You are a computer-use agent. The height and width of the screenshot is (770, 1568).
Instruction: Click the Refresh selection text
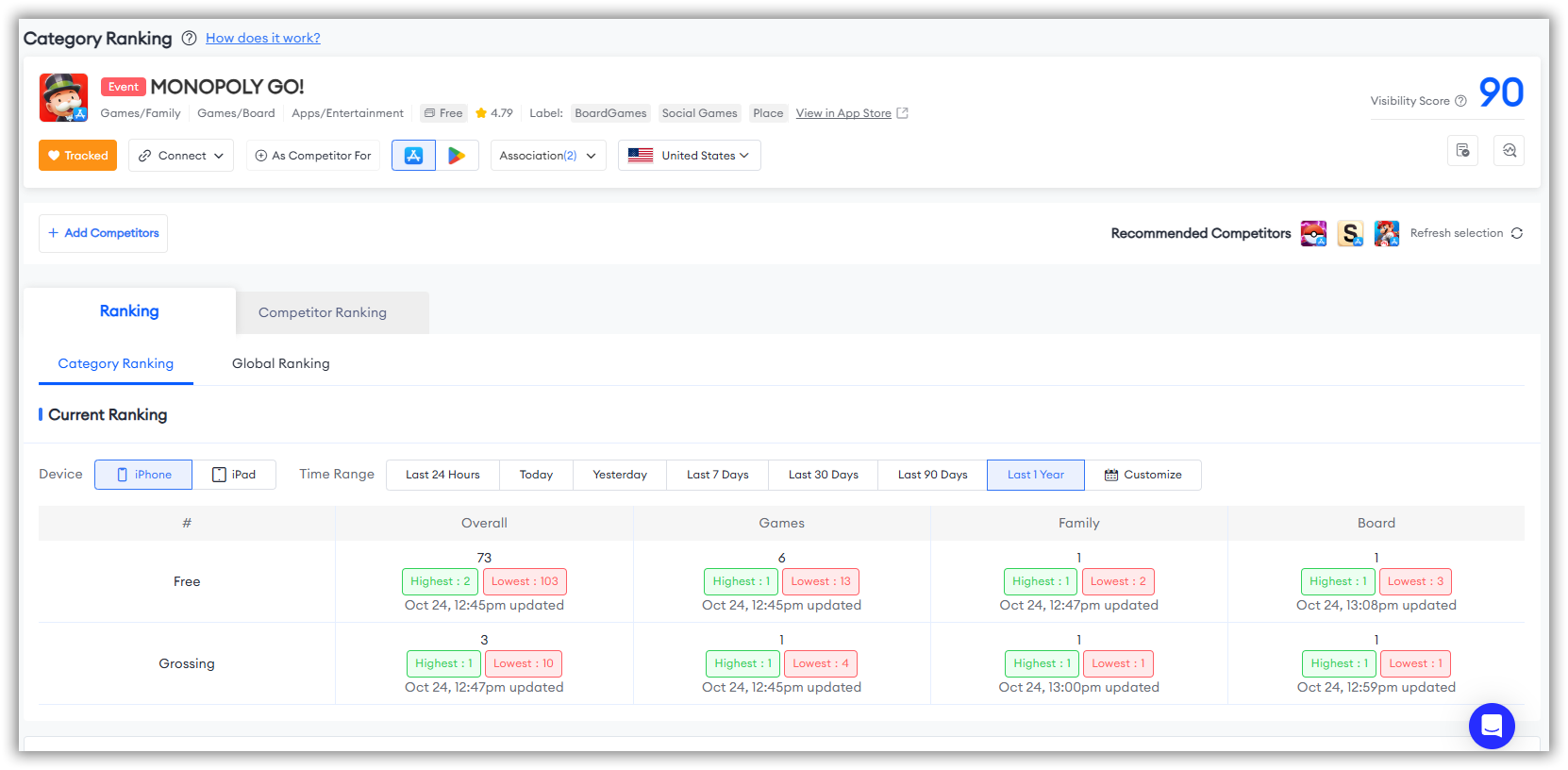coord(1457,233)
